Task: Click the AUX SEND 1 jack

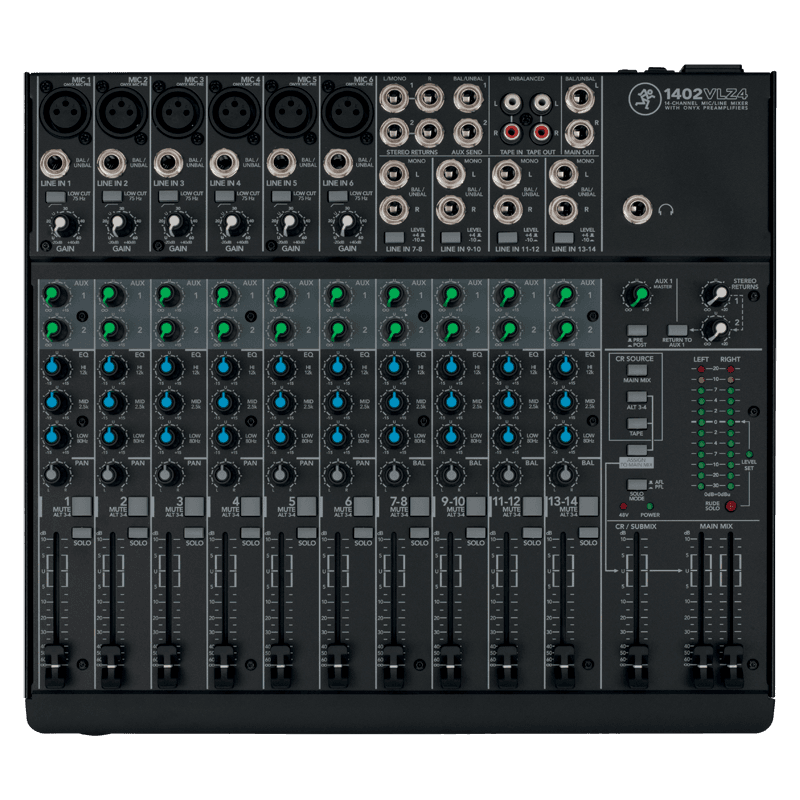Action: pos(468,97)
